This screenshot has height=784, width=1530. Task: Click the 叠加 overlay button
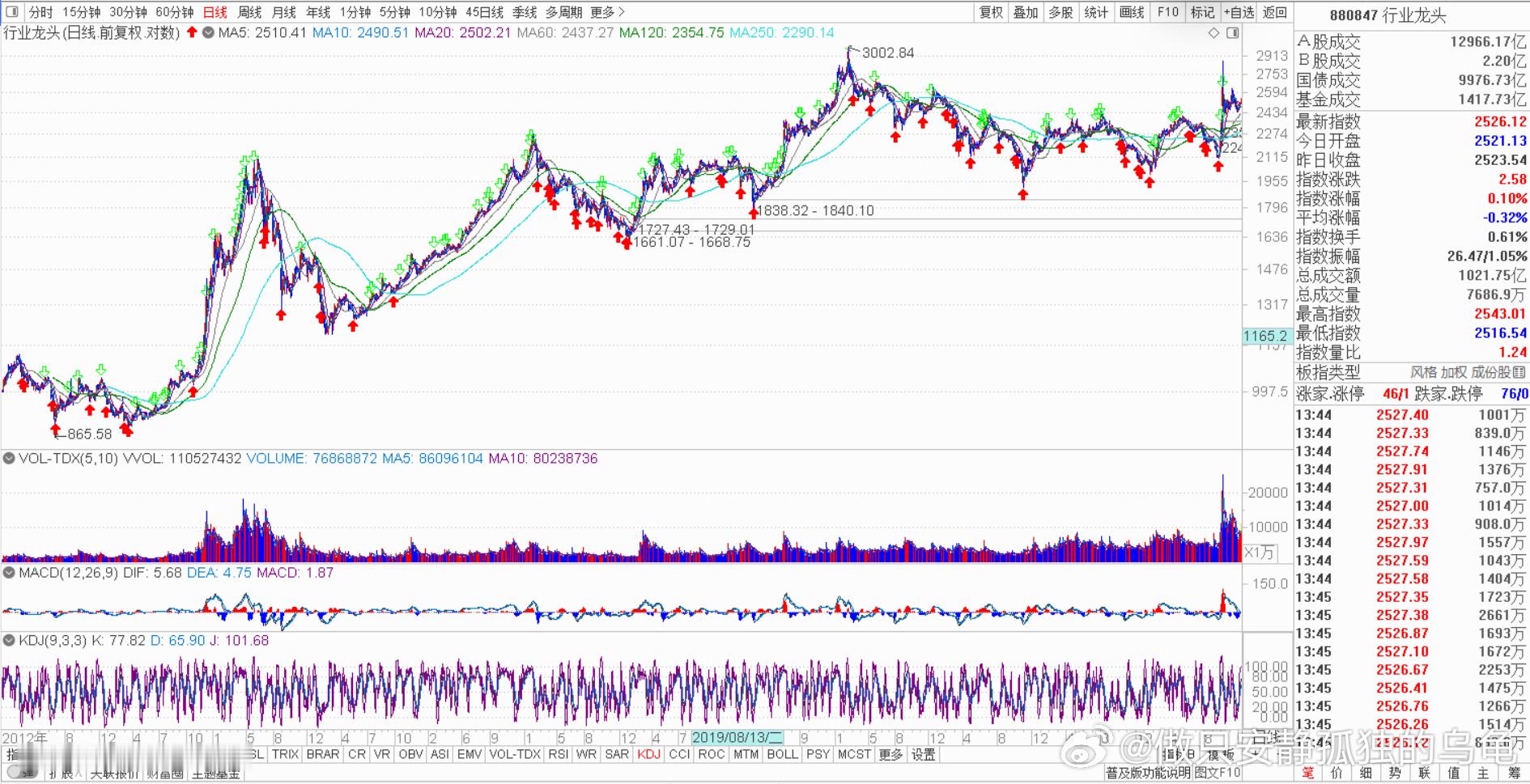(x=1026, y=12)
